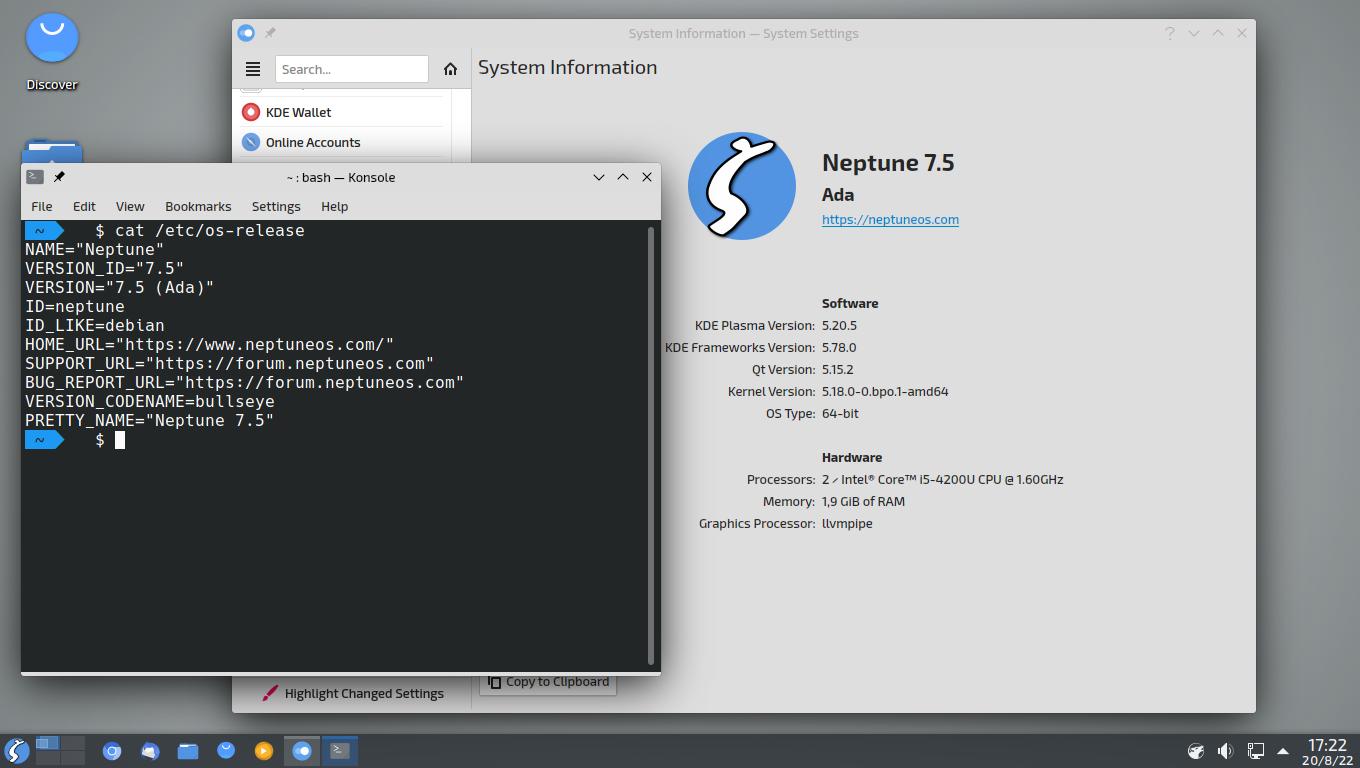Click the context help question-mark button
This screenshot has height=768, width=1360.
tap(1169, 33)
